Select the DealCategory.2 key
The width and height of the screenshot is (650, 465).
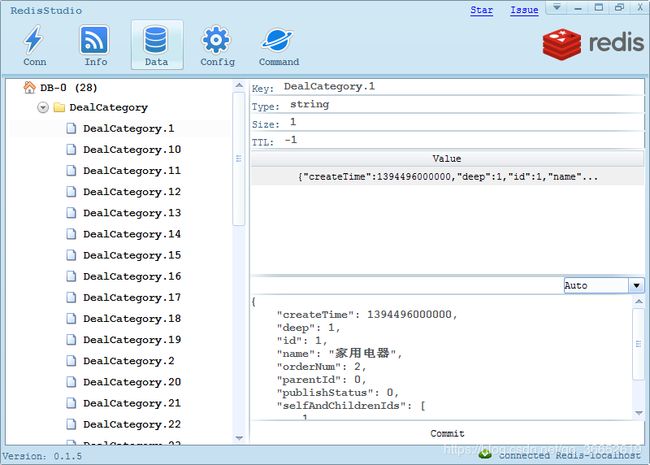click(129, 361)
